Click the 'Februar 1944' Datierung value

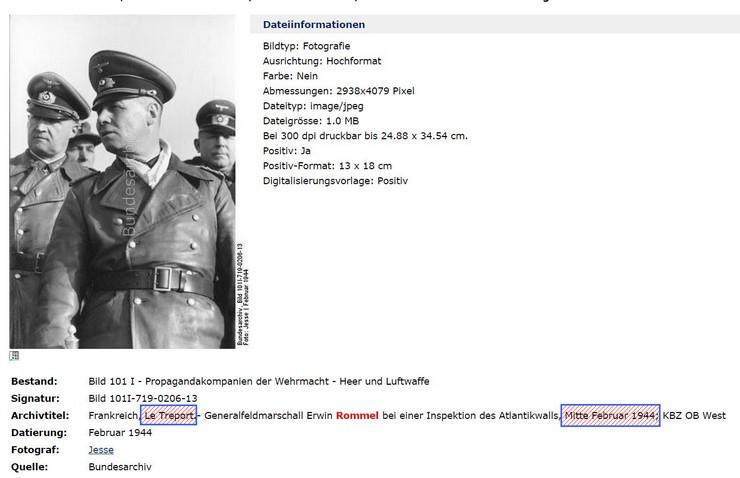point(120,433)
